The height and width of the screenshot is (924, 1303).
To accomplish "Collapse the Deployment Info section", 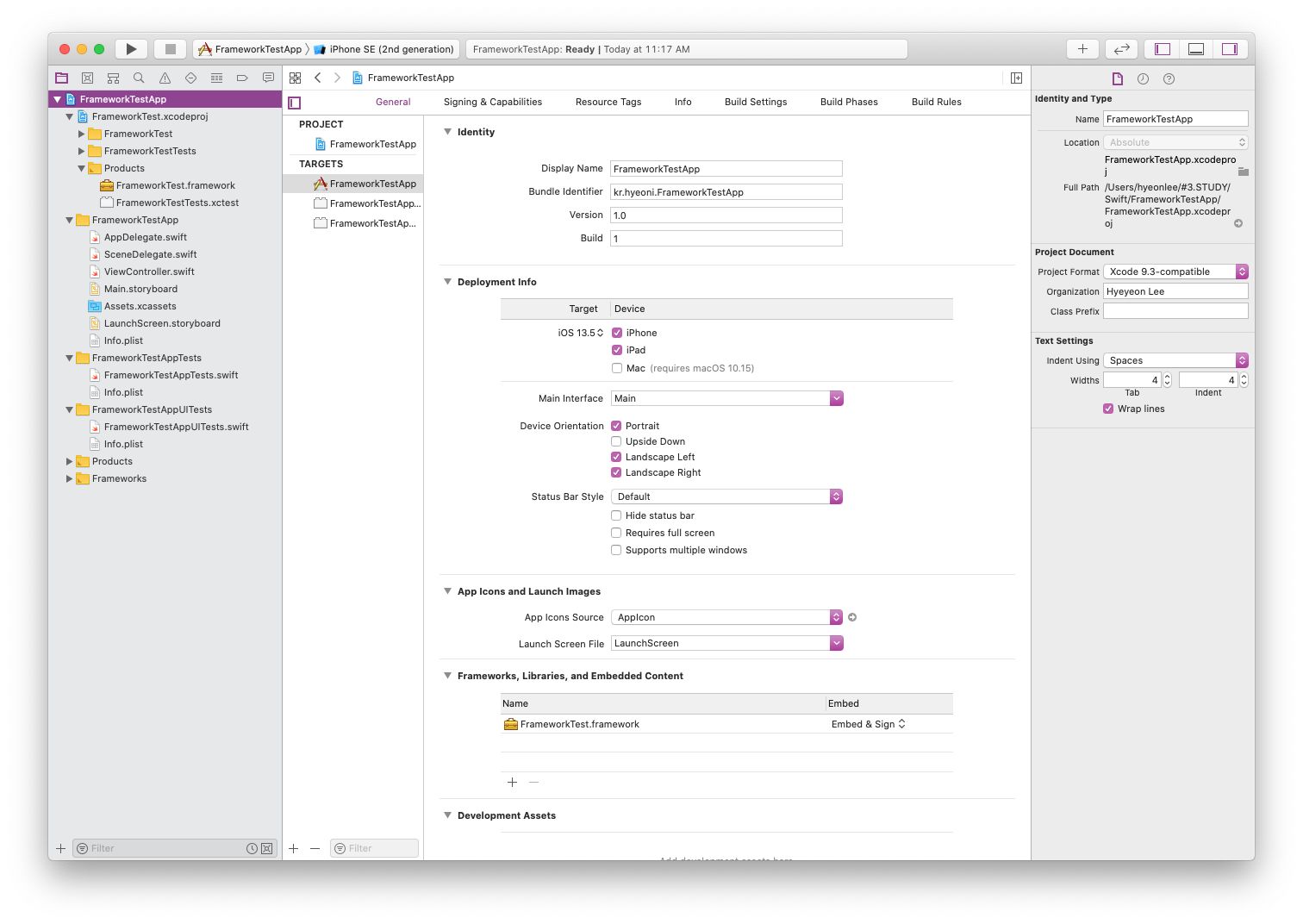I will (447, 282).
